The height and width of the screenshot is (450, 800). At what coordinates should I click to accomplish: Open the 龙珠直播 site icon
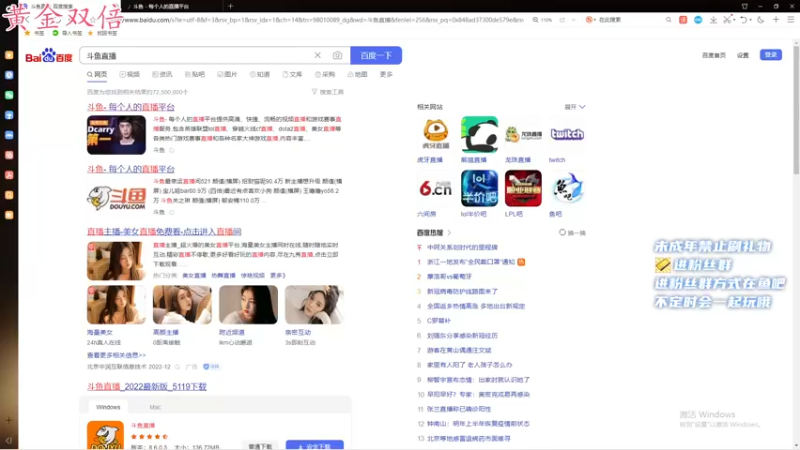[x=523, y=134]
